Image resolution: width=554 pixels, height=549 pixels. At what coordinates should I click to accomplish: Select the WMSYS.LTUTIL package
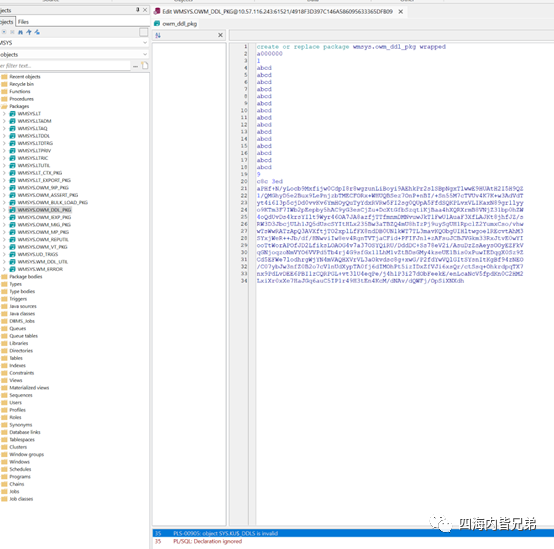click(x=34, y=166)
